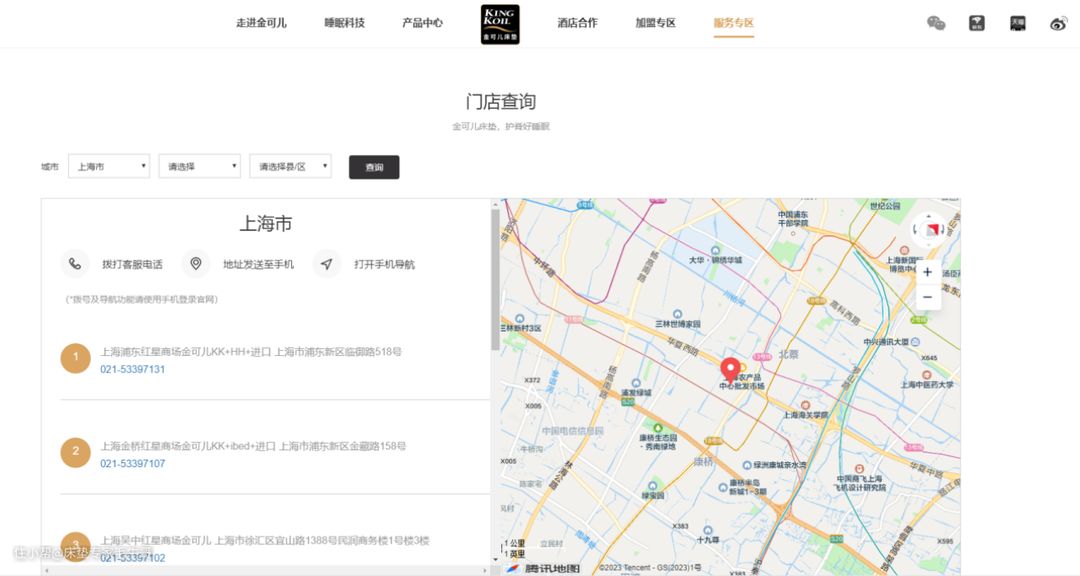Click the 查询 search button
The image size is (1080, 576).
point(374,167)
